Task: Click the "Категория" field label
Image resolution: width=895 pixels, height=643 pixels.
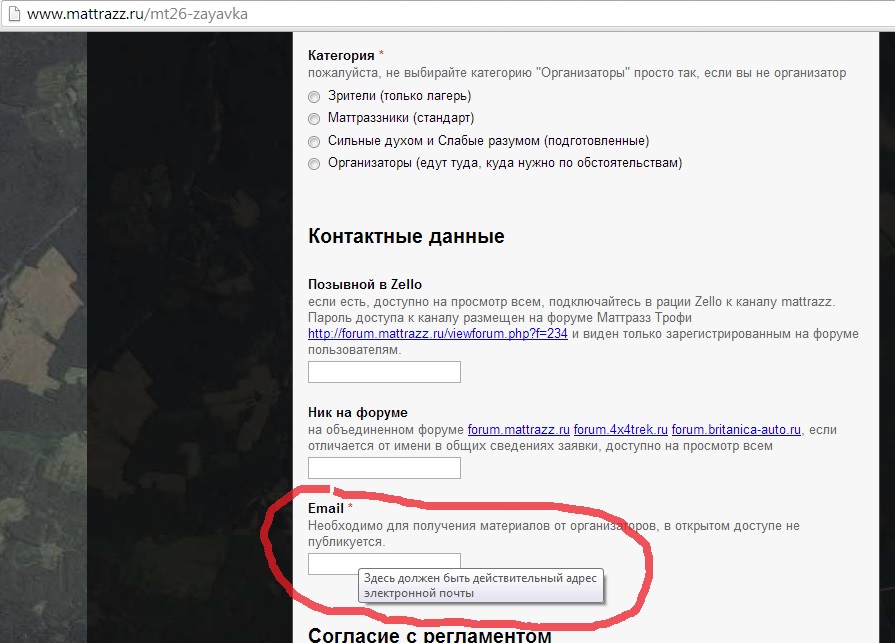Action: pos(341,56)
